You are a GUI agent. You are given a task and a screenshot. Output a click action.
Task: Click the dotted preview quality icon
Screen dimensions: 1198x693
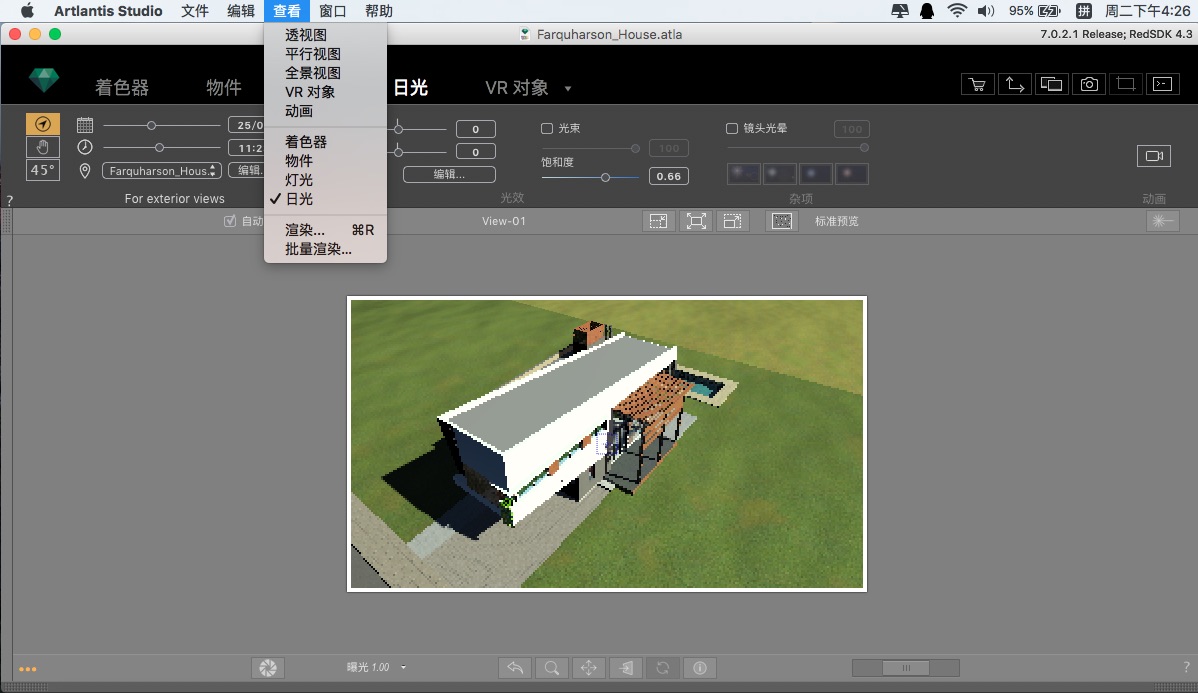[782, 221]
